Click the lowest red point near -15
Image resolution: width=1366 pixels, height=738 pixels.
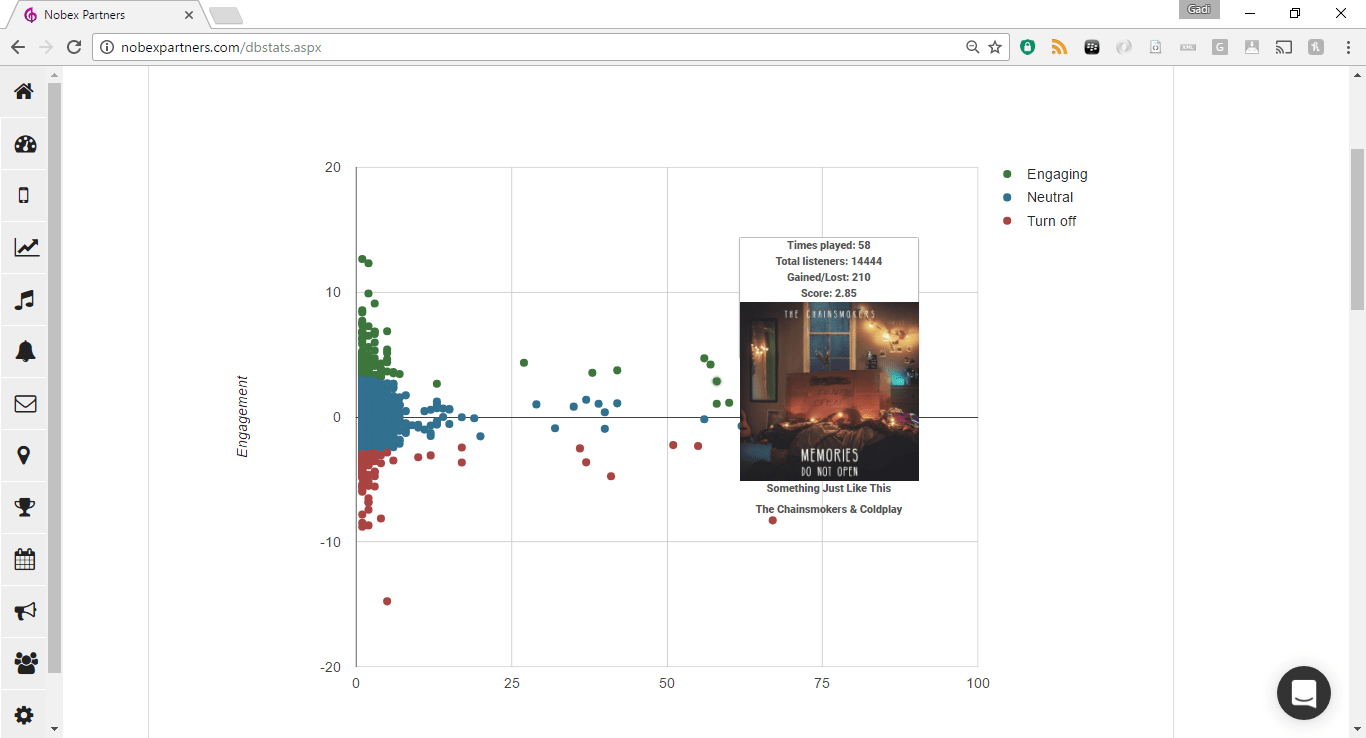[x=387, y=601]
